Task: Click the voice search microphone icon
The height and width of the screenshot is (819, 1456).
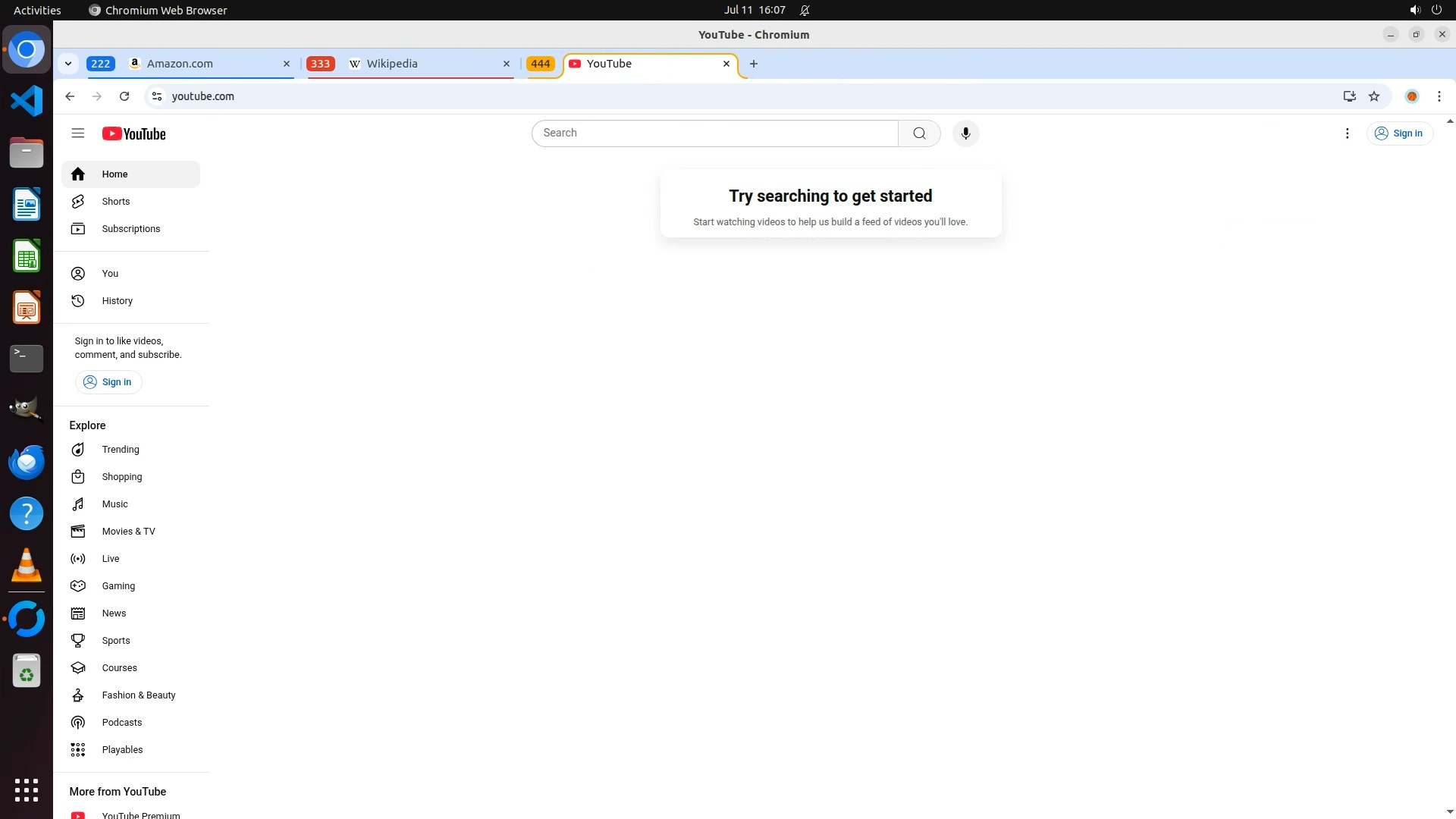Action: click(x=965, y=133)
